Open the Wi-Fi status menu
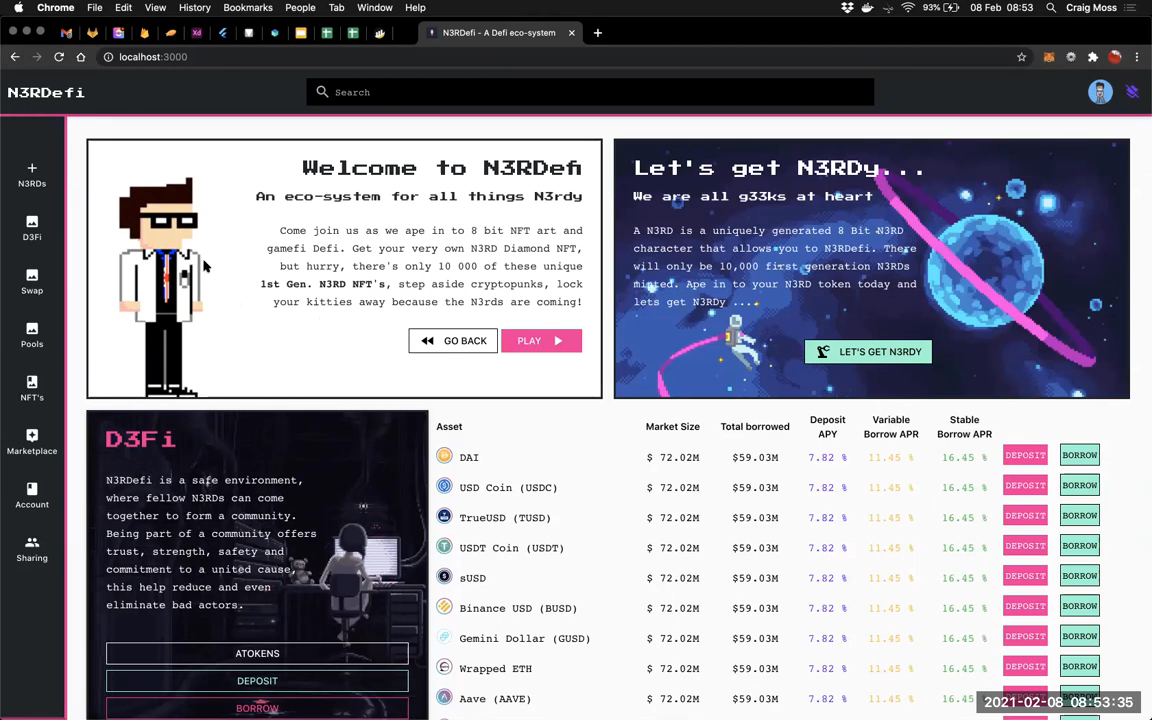 point(908,7)
